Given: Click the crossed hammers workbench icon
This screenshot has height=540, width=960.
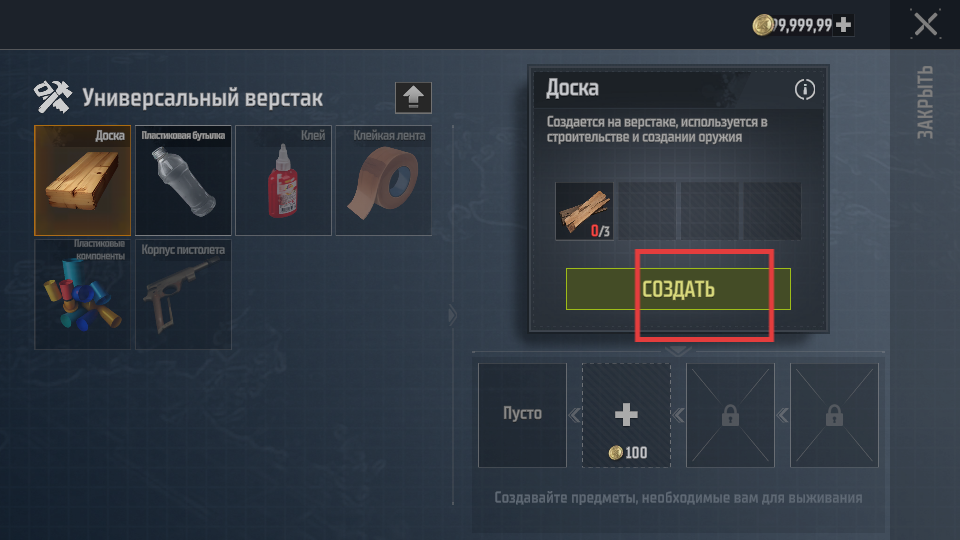Looking at the screenshot, I should click(x=53, y=97).
